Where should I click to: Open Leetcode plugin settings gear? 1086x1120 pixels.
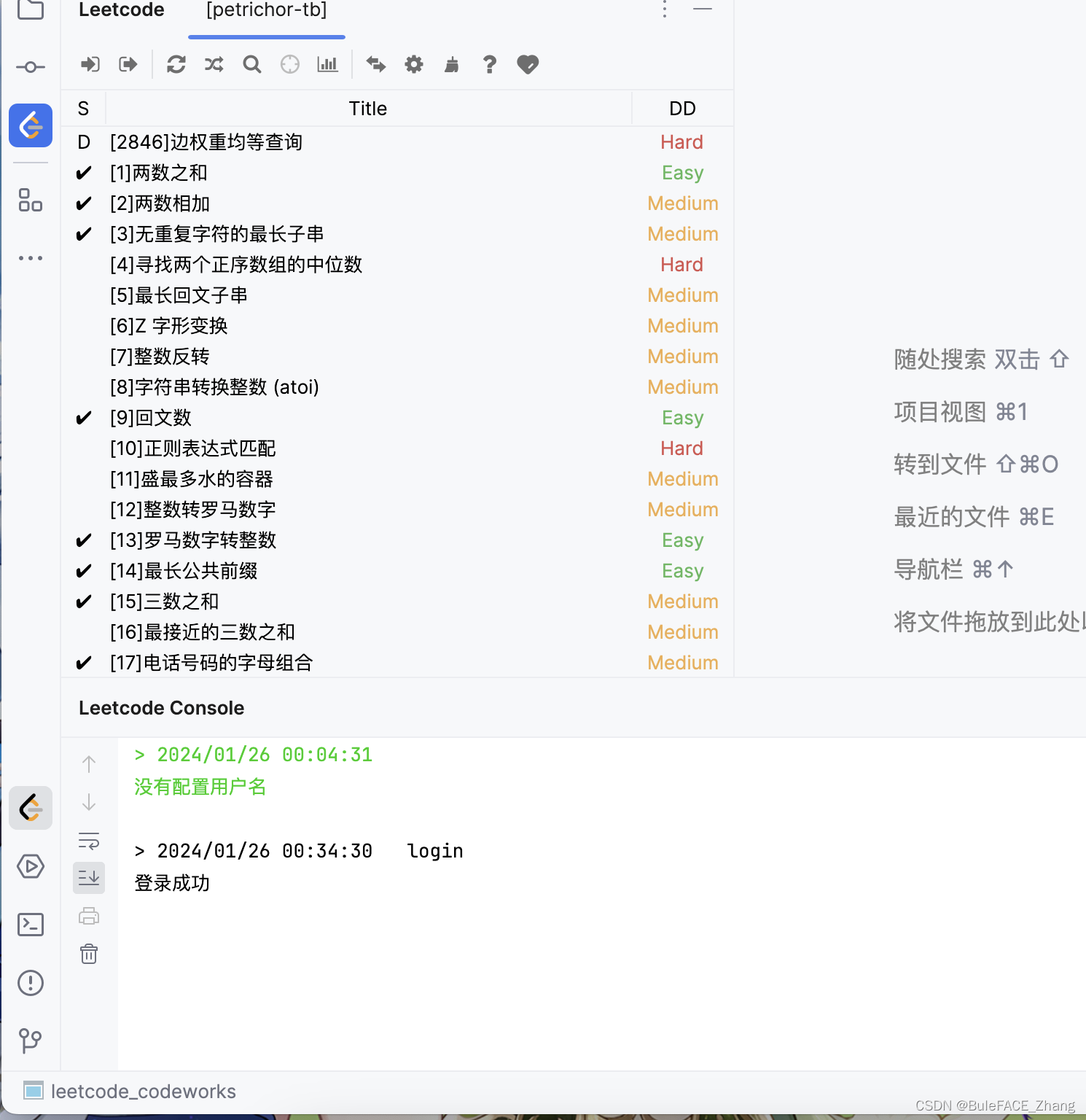(x=414, y=64)
